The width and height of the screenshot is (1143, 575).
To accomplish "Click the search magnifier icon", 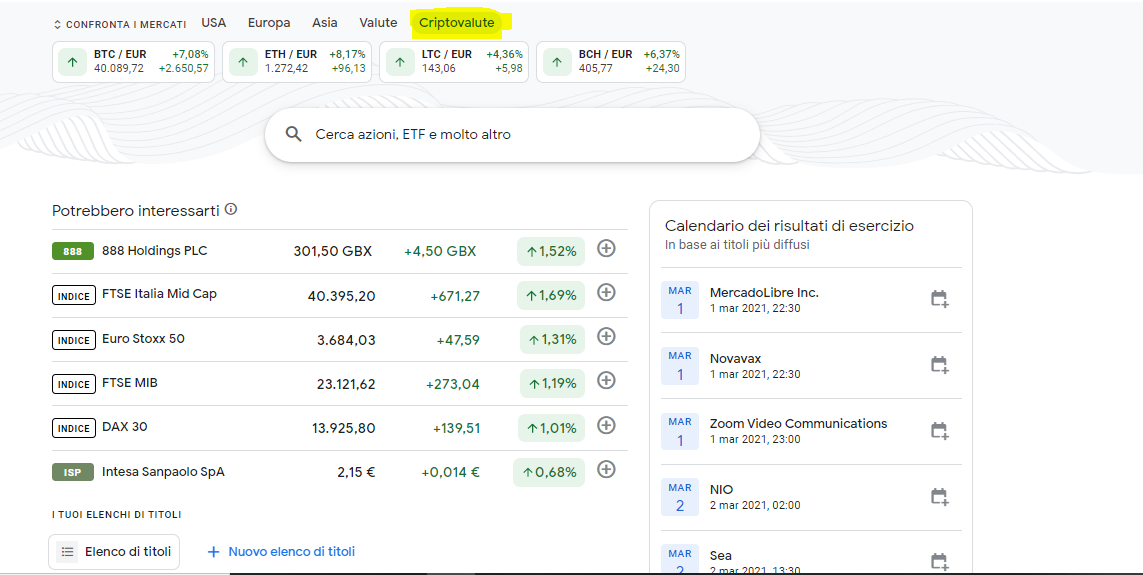I will point(294,134).
